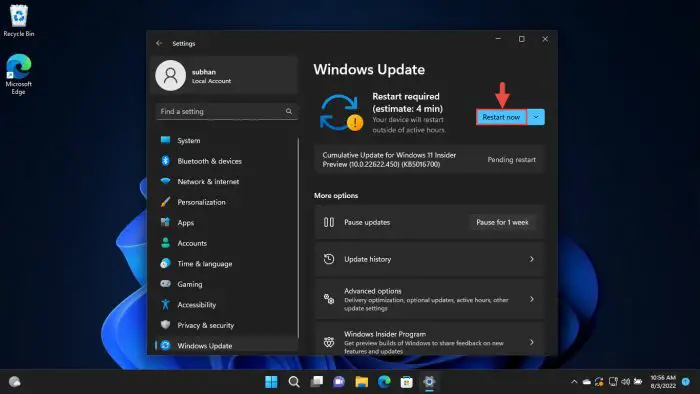Click the Network wifi icon in sidebar
This screenshot has width=700, height=394.
click(x=165, y=181)
